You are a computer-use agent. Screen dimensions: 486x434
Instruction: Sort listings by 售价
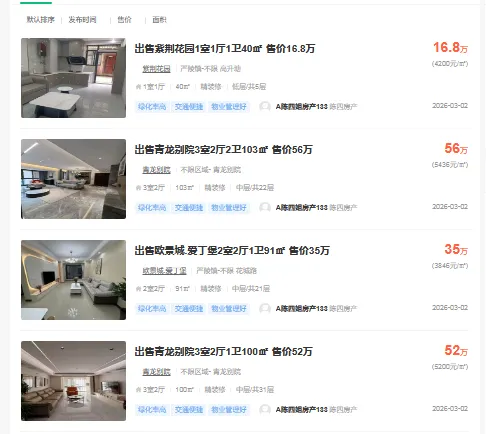(124, 20)
